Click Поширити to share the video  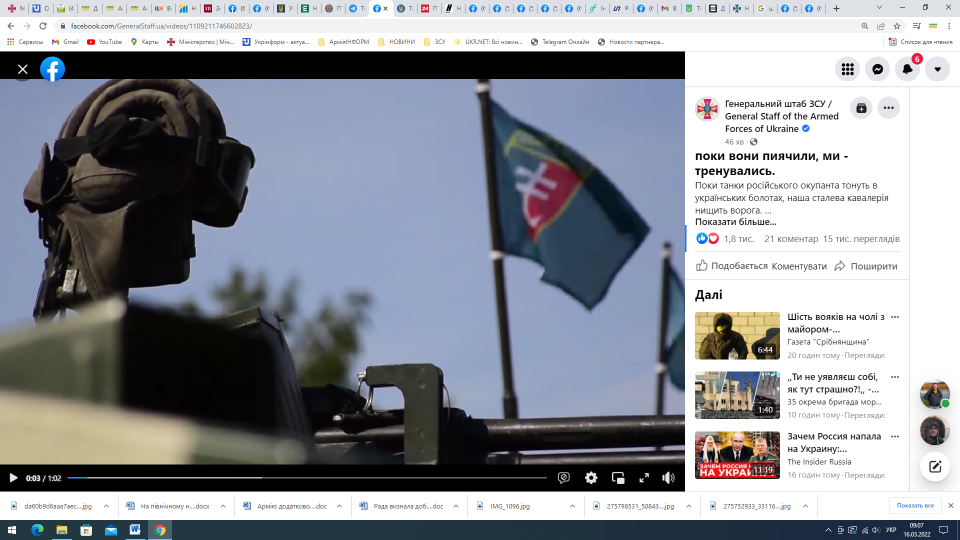click(x=865, y=266)
